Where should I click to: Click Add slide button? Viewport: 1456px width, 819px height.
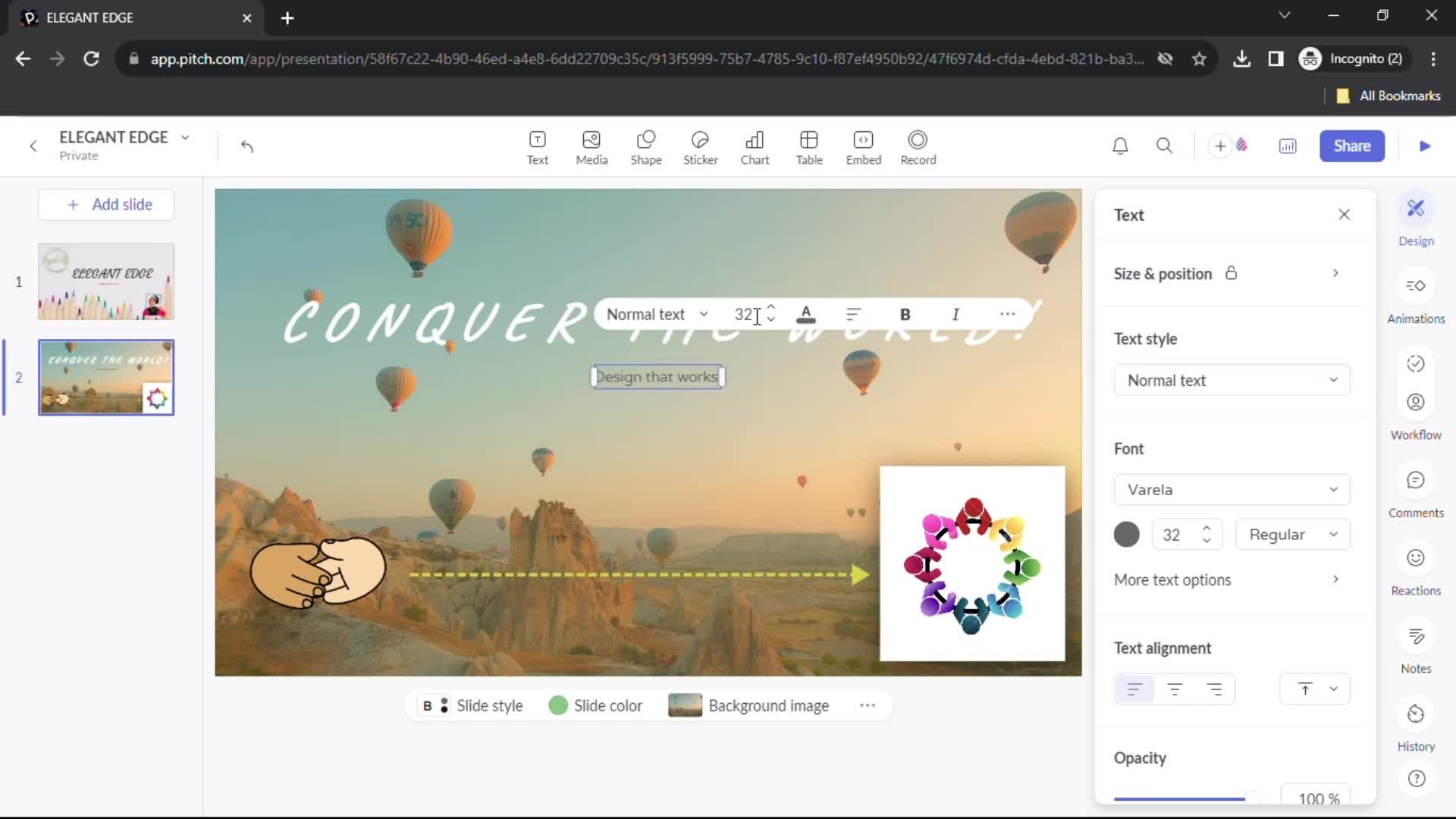pos(111,204)
